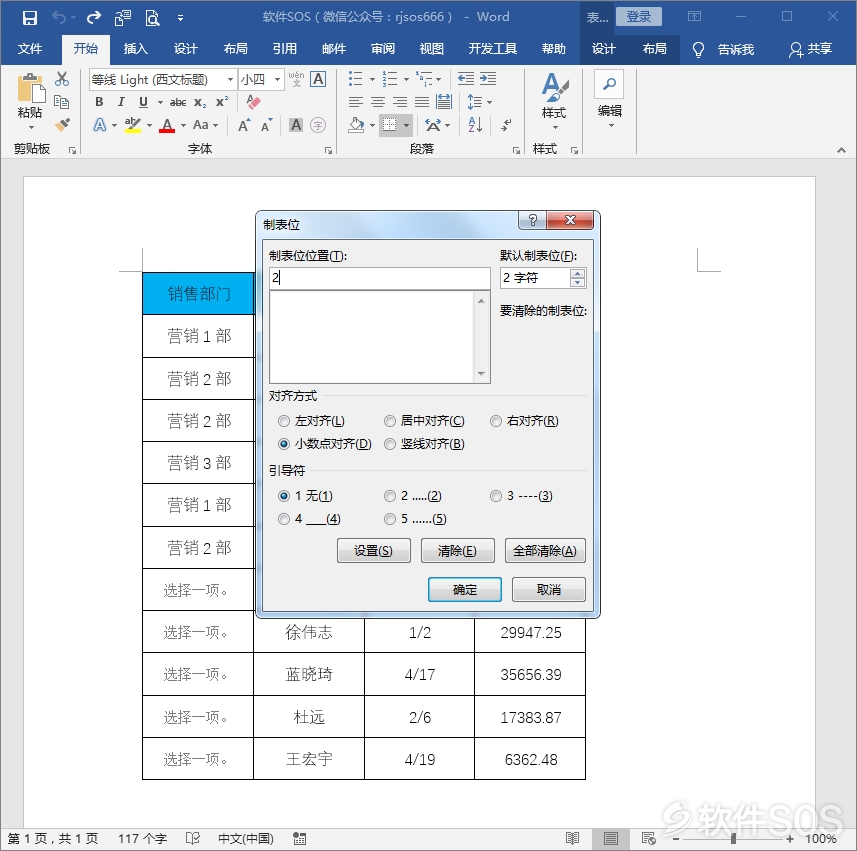Choose leader option 4 underline

point(284,519)
